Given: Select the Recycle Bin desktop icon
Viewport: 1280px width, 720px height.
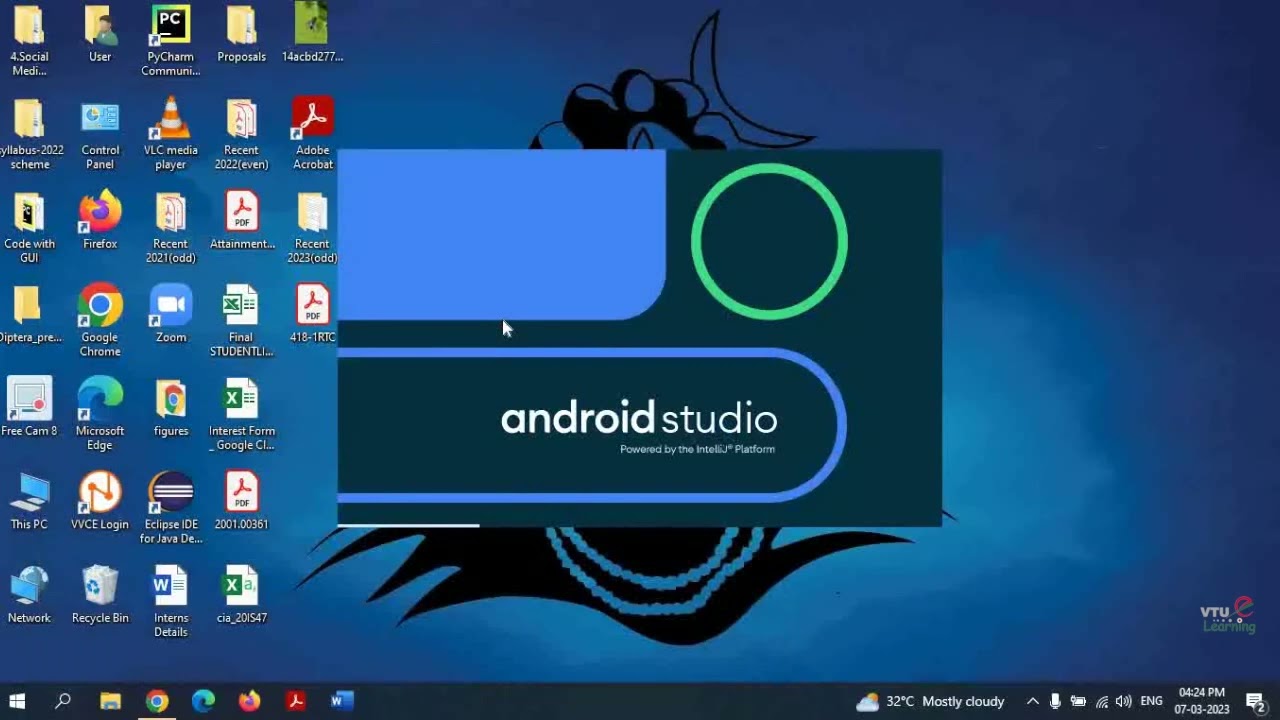Looking at the screenshot, I should click(100, 595).
